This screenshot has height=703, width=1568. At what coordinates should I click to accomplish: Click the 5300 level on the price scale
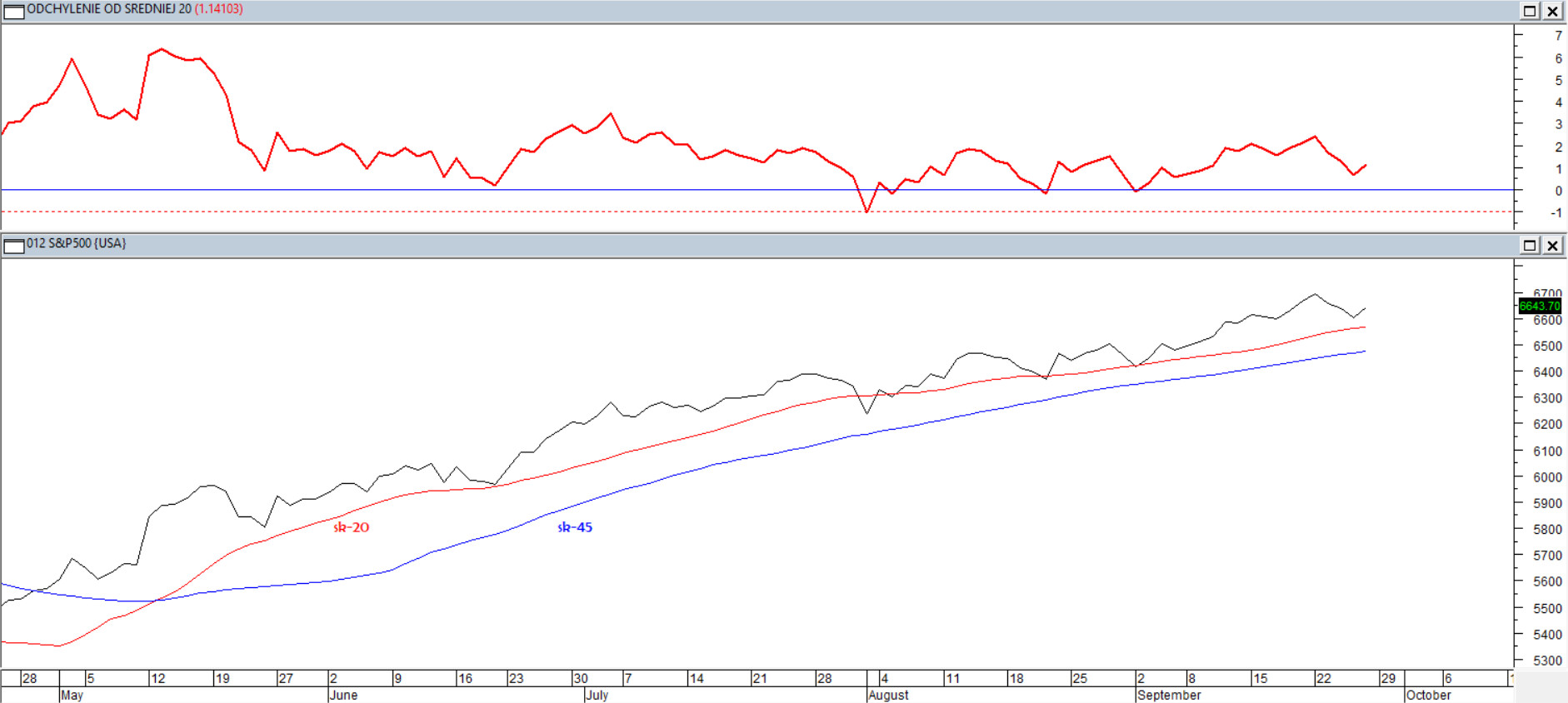1547,661
